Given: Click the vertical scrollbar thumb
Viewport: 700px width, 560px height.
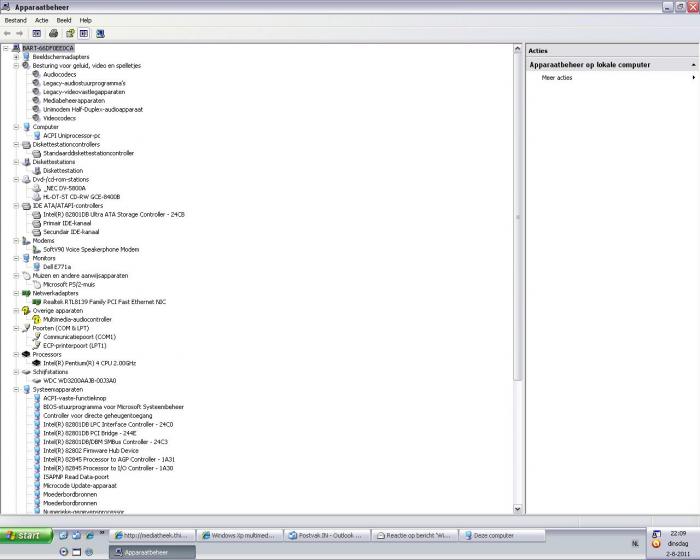Looking at the screenshot, I should coord(518,217).
